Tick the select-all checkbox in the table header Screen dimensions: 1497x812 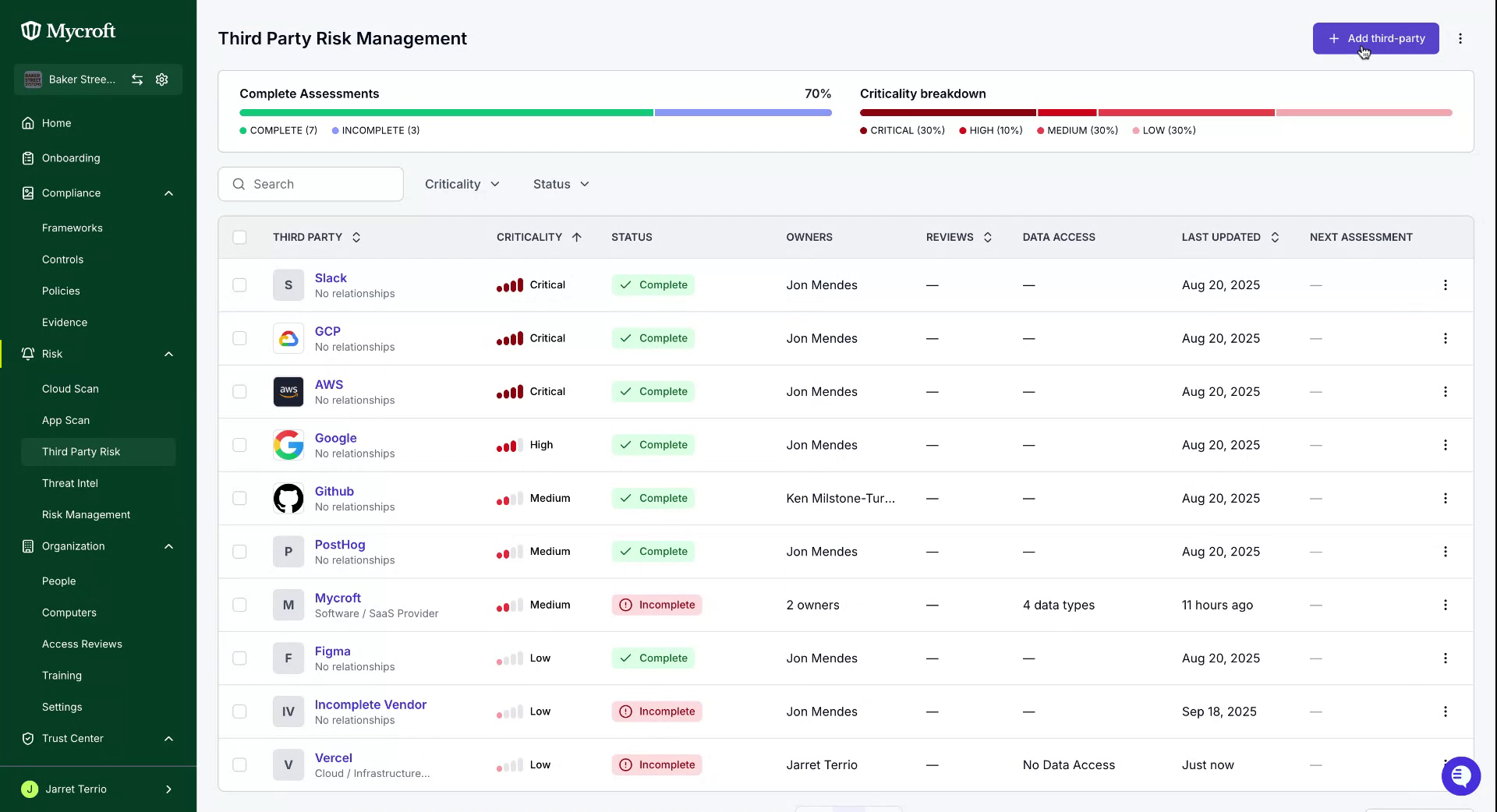click(x=239, y=237)
